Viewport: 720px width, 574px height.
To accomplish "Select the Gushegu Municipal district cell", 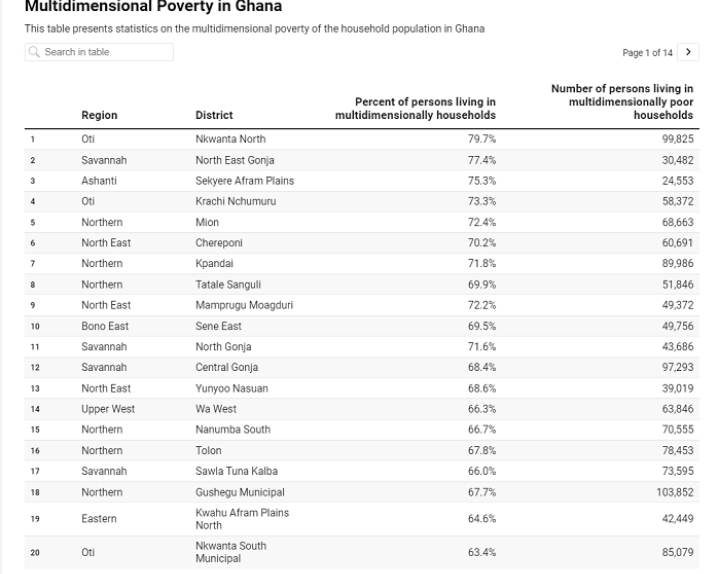I will (240, 492).
